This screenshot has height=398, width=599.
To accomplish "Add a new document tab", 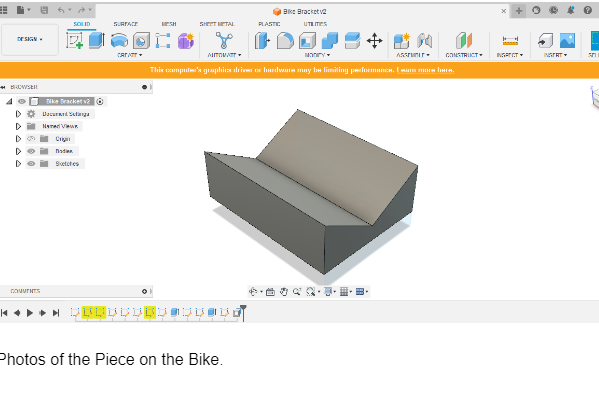I will click(519, 11).
